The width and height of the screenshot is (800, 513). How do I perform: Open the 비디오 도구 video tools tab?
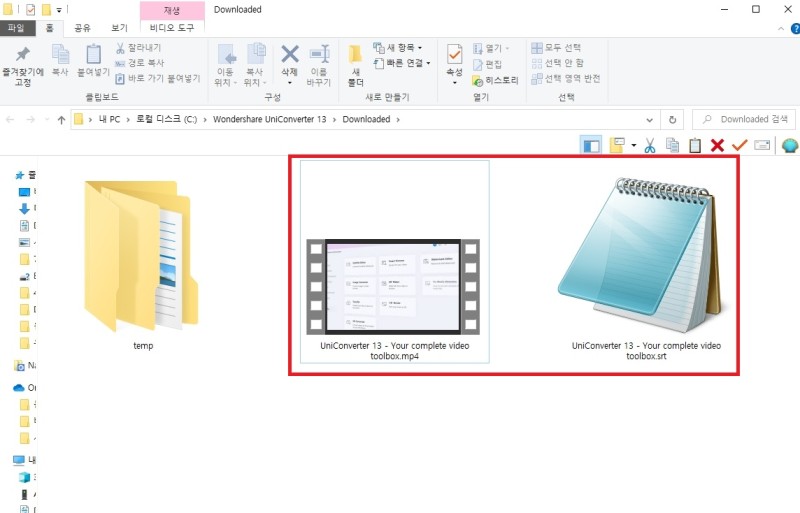pyautogui.click(x=172, y=28)
